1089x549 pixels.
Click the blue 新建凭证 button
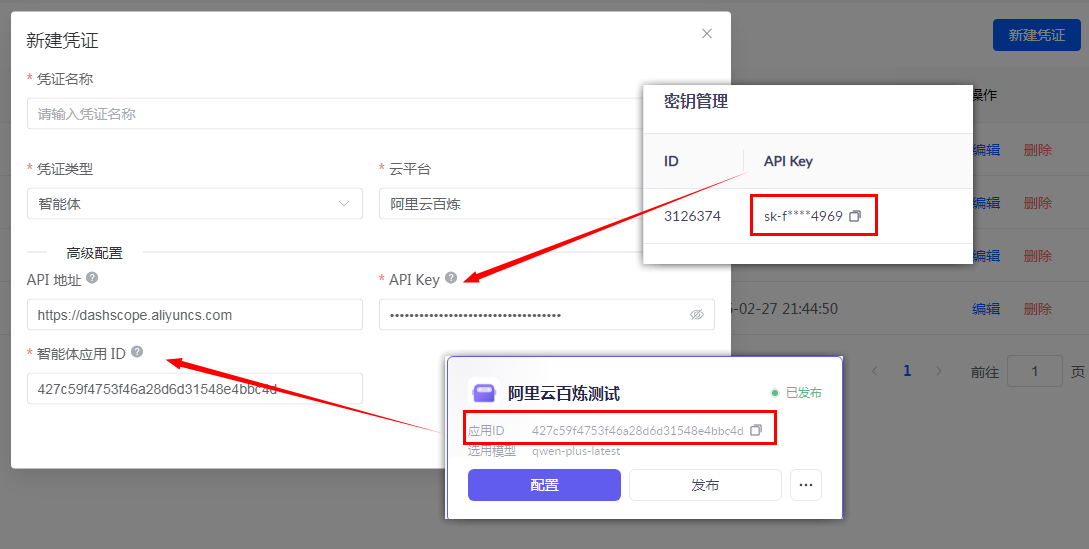[x=1036, y=35]
